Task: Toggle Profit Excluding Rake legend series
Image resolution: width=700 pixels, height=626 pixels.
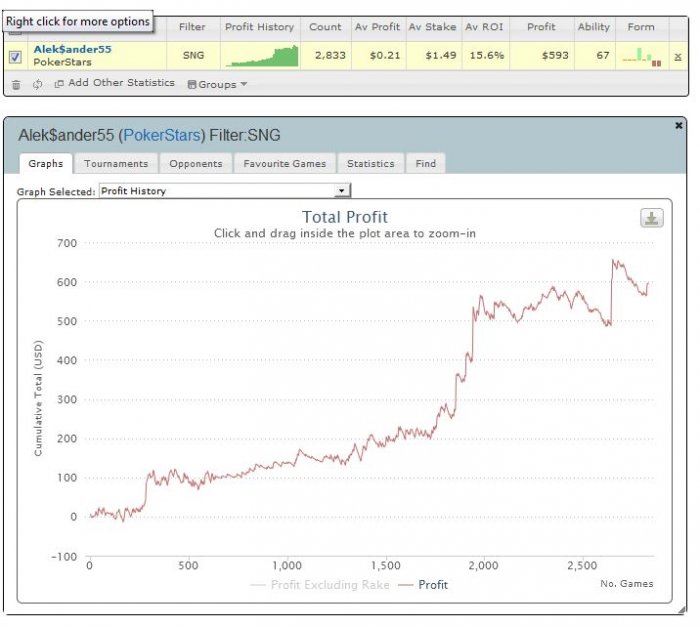Action: [320, 585]
